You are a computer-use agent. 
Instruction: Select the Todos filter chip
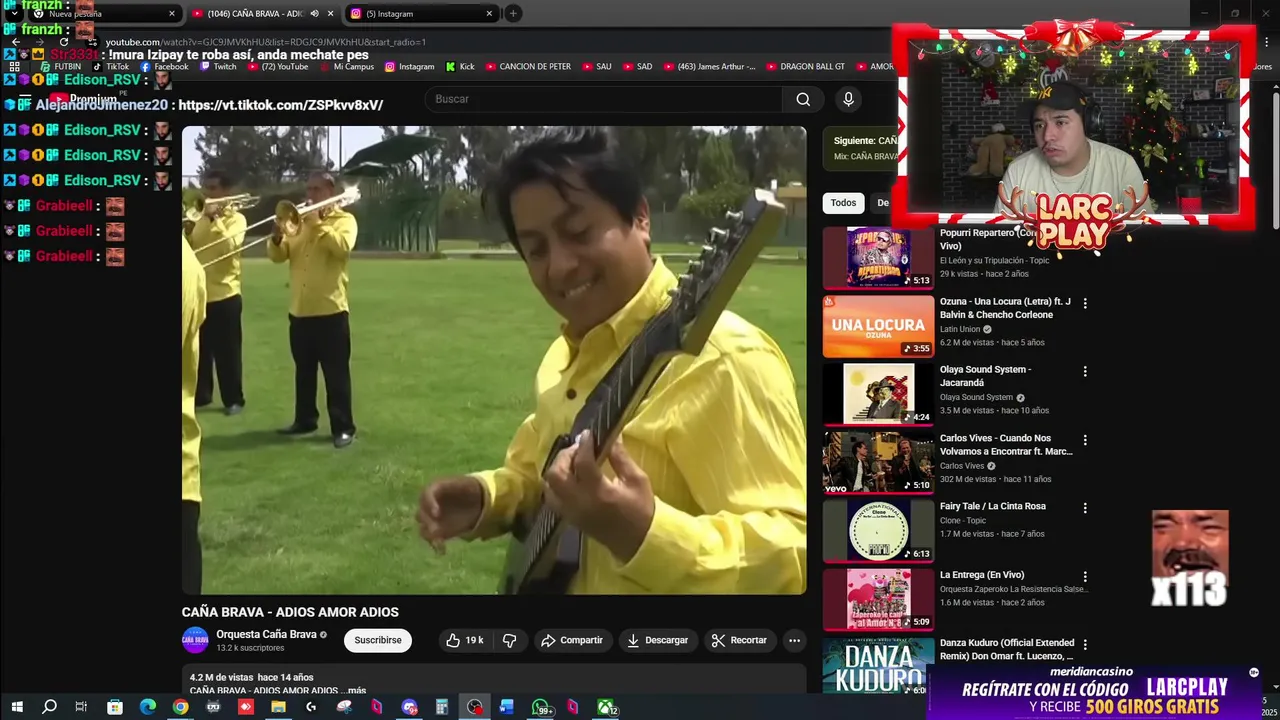point(843,203)
